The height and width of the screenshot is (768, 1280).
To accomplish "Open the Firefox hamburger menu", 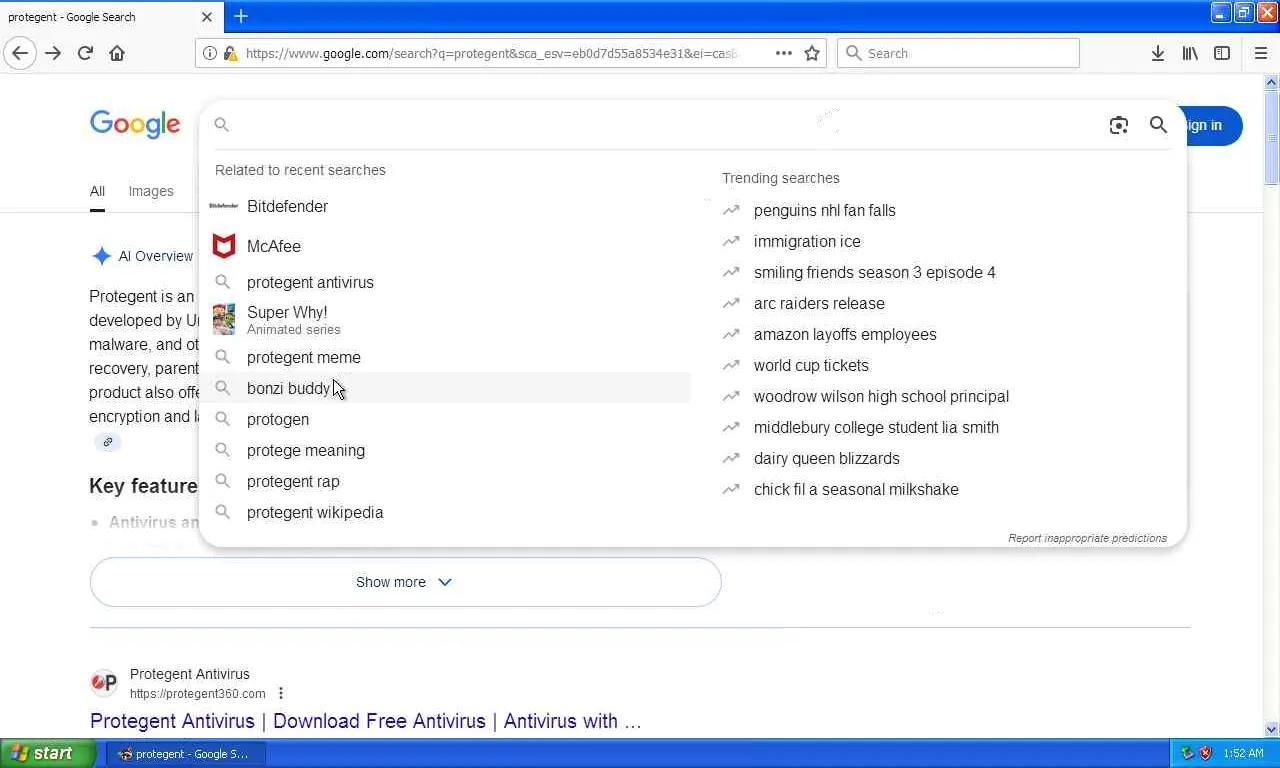I will tap(1260, 53).
